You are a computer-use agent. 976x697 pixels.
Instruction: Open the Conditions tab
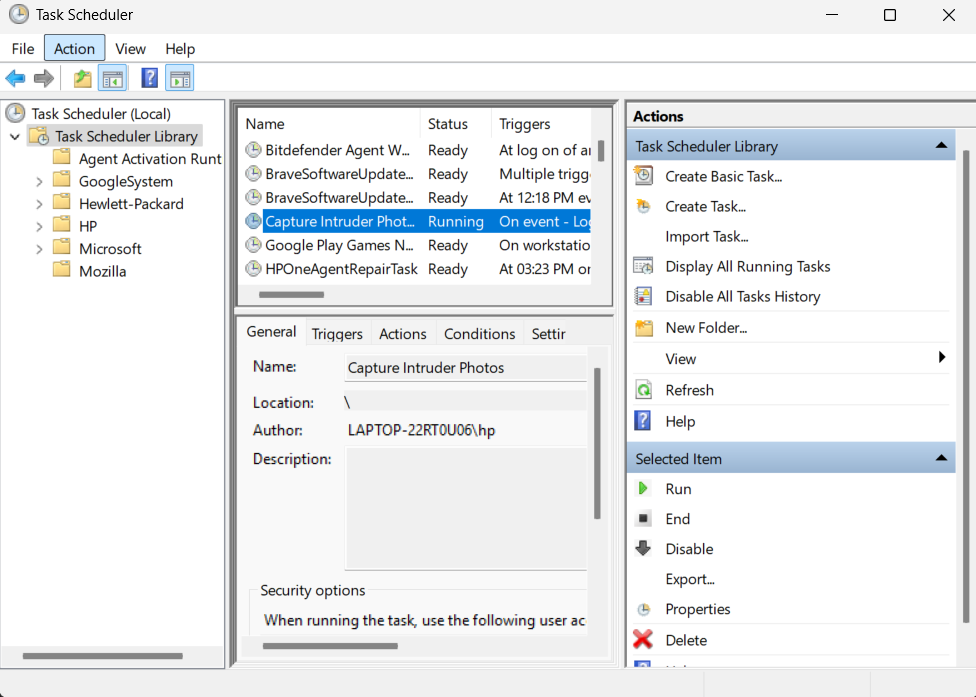(479, 334)
